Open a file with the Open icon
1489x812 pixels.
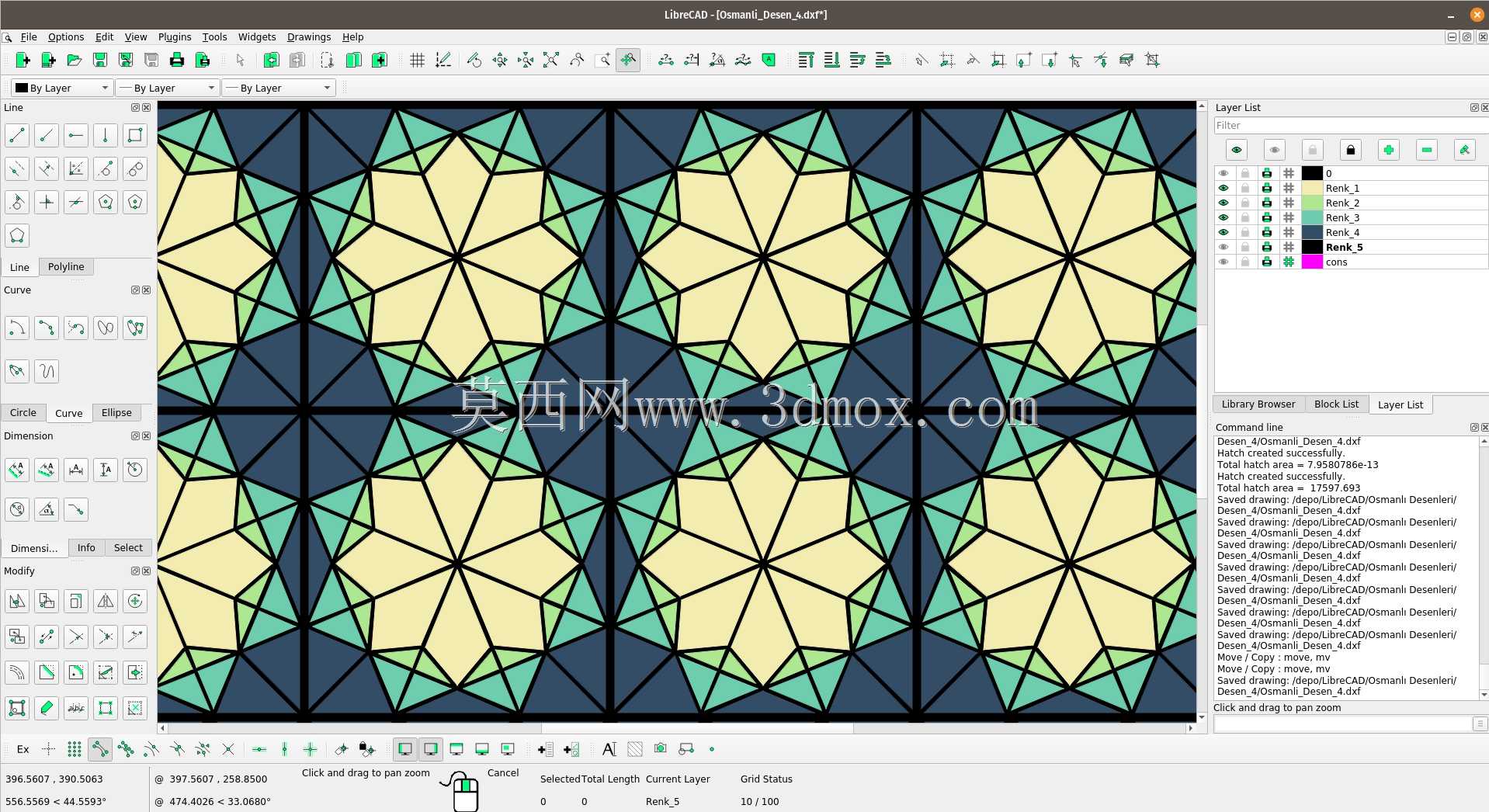tap(74, 60)
